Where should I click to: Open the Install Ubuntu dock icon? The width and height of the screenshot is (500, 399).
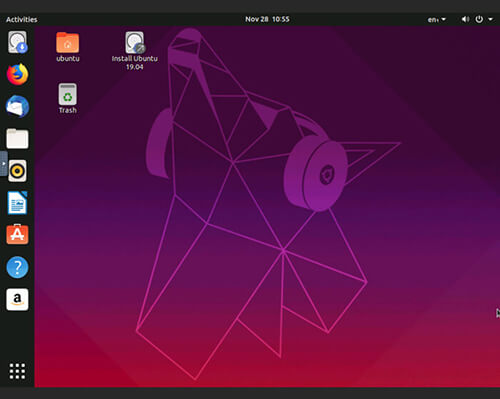pos(17,42)
